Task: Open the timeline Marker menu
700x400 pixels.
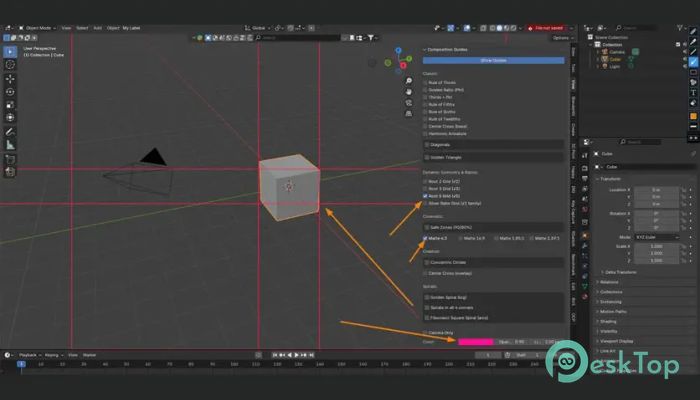Action: [89, 355]
